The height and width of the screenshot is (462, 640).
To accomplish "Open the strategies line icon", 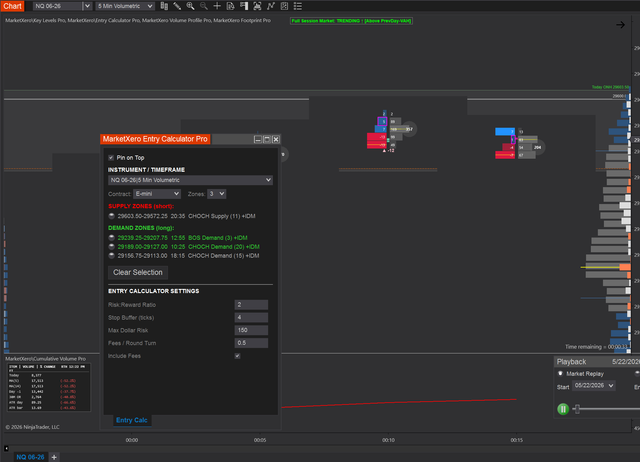I will [x=271, y=6].
